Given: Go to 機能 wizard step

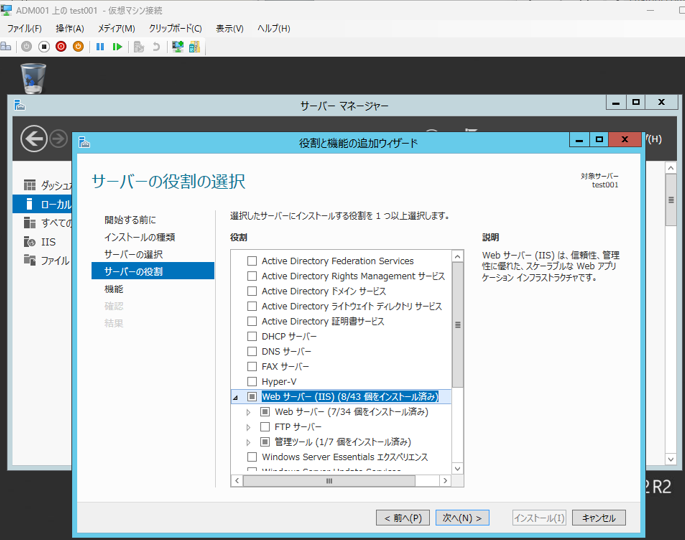Looking at the screenshot, I should (x=114, y=289).
